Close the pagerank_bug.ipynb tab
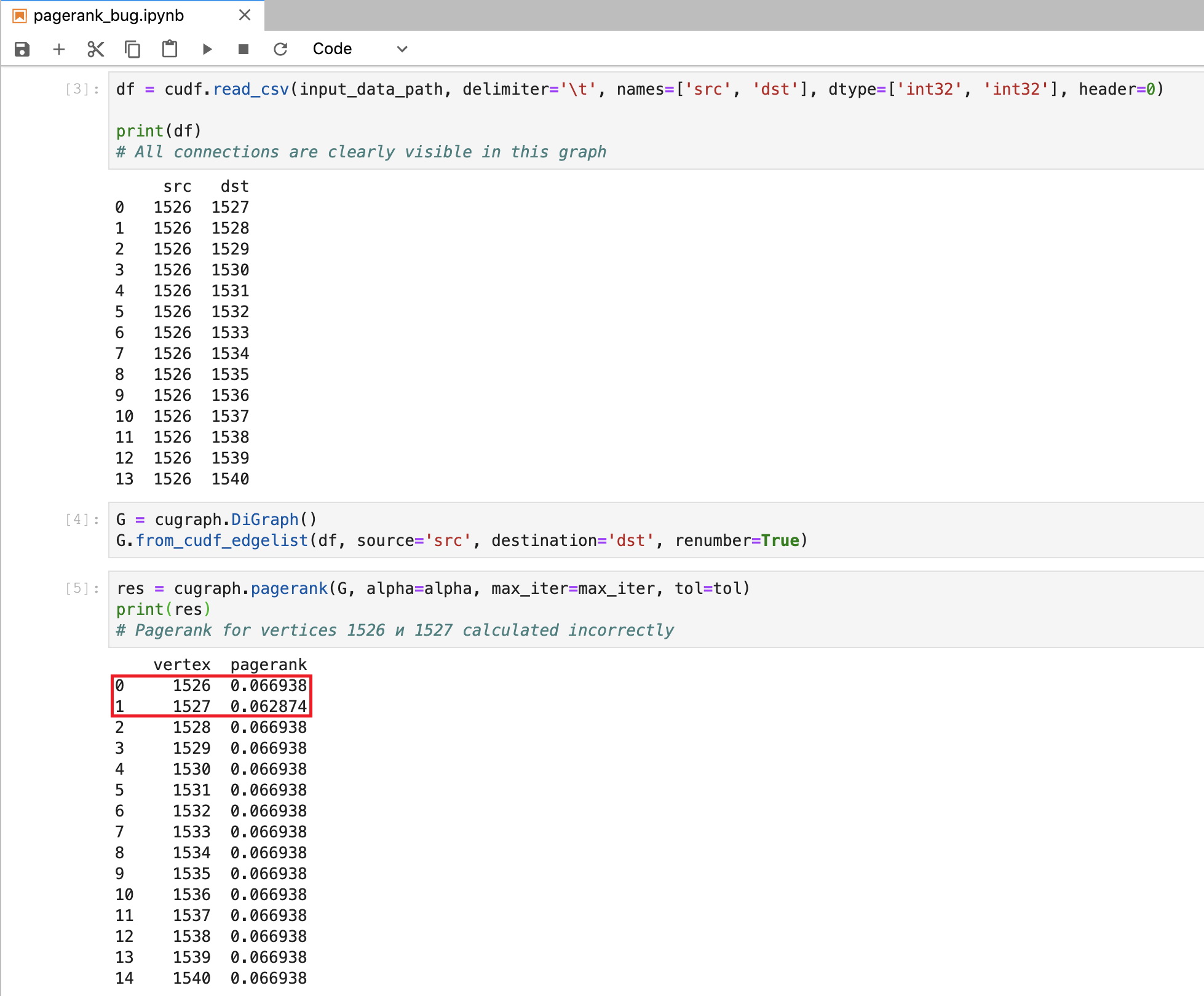Viewport: 1204px width, 996px height. pyautogui.click(x=245, y=15)
